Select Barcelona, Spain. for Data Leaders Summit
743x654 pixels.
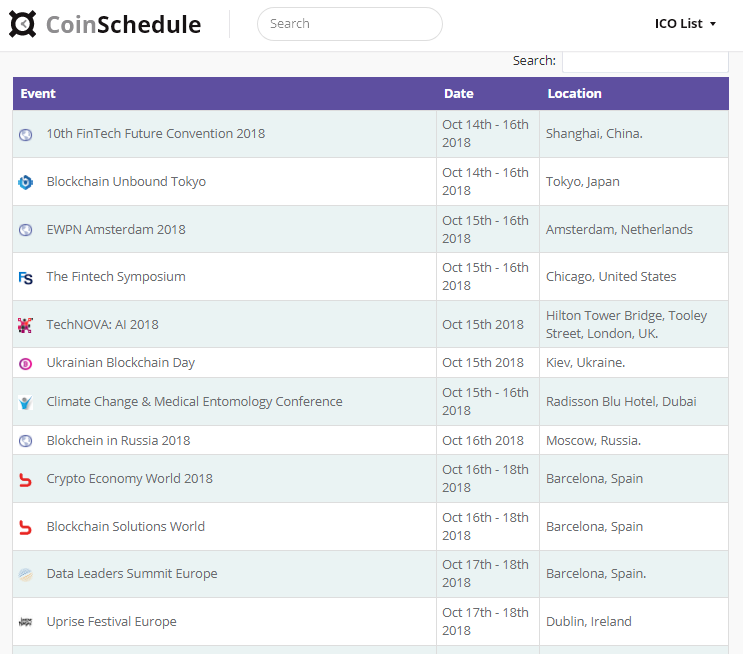click(x=634, y=573)
